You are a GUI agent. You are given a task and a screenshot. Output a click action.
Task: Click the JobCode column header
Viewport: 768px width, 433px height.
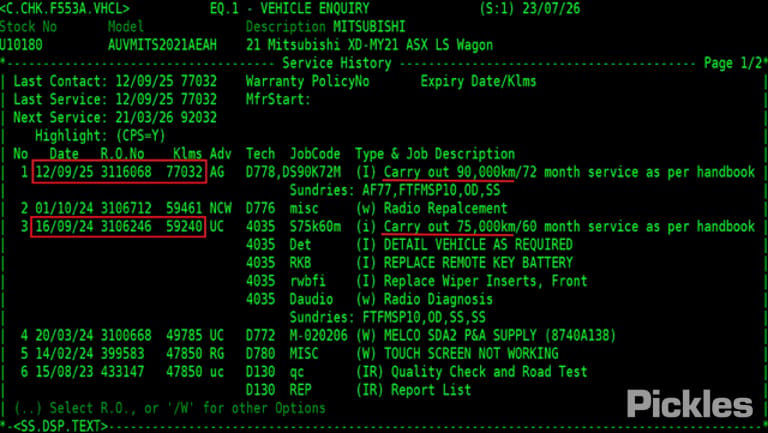coord(315,154)
